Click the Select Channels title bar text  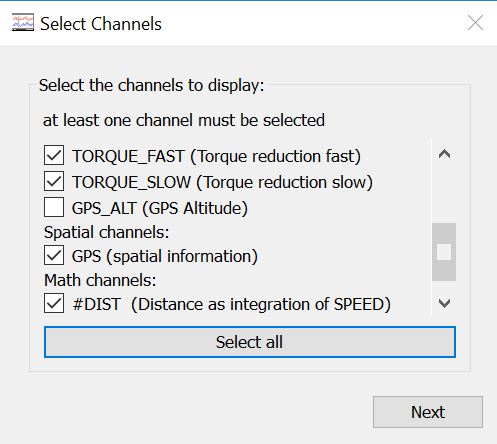pos(101,24)
